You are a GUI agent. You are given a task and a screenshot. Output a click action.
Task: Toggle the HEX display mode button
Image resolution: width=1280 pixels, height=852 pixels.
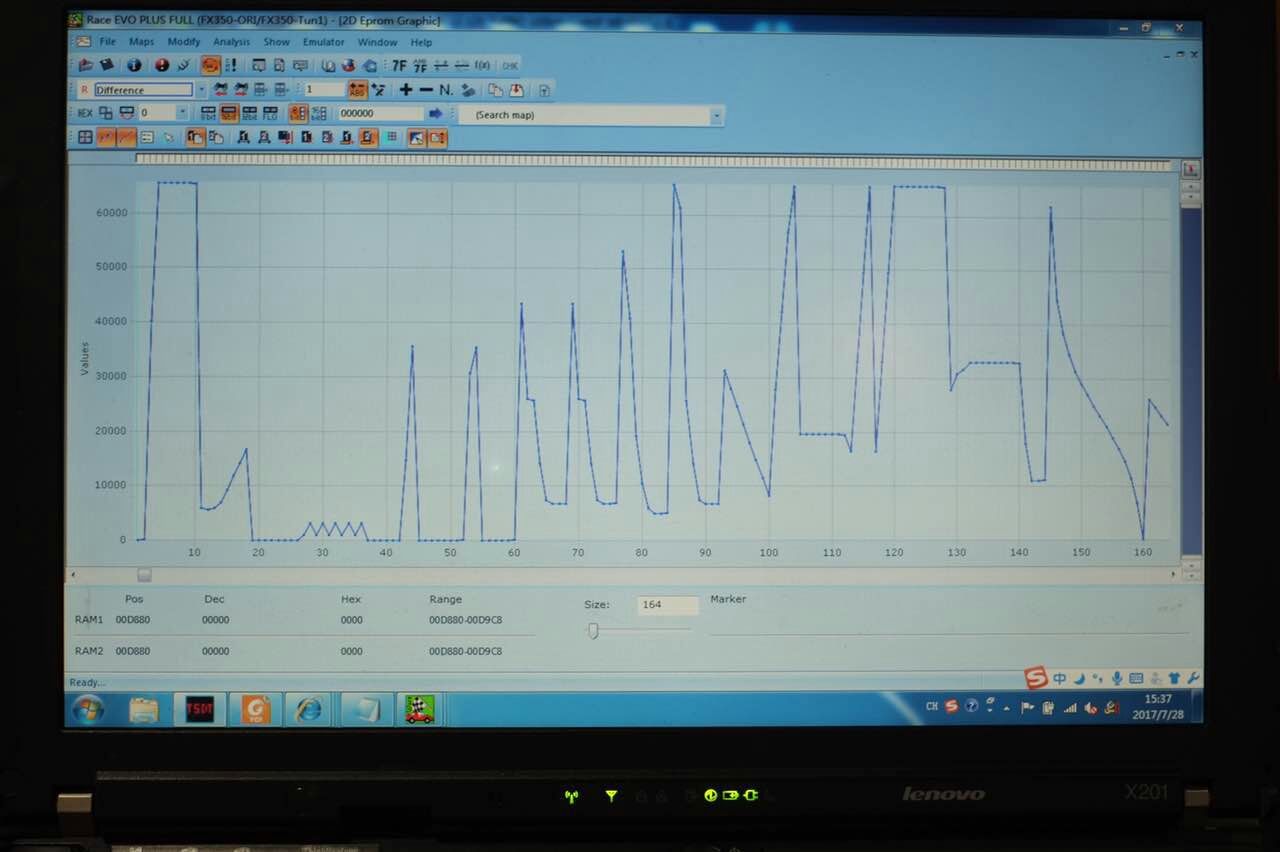click(x=85, y=114)
